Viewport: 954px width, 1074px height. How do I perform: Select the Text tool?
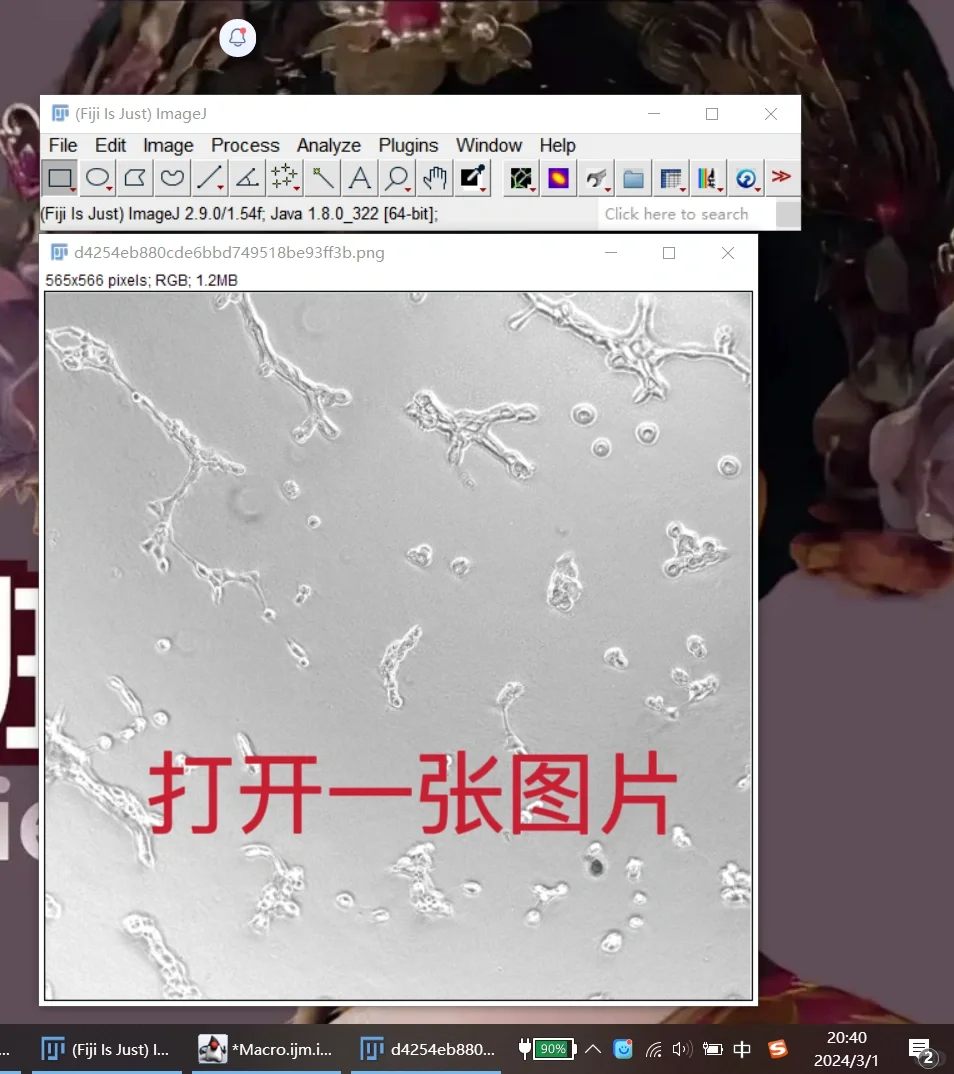pos(359,177)
